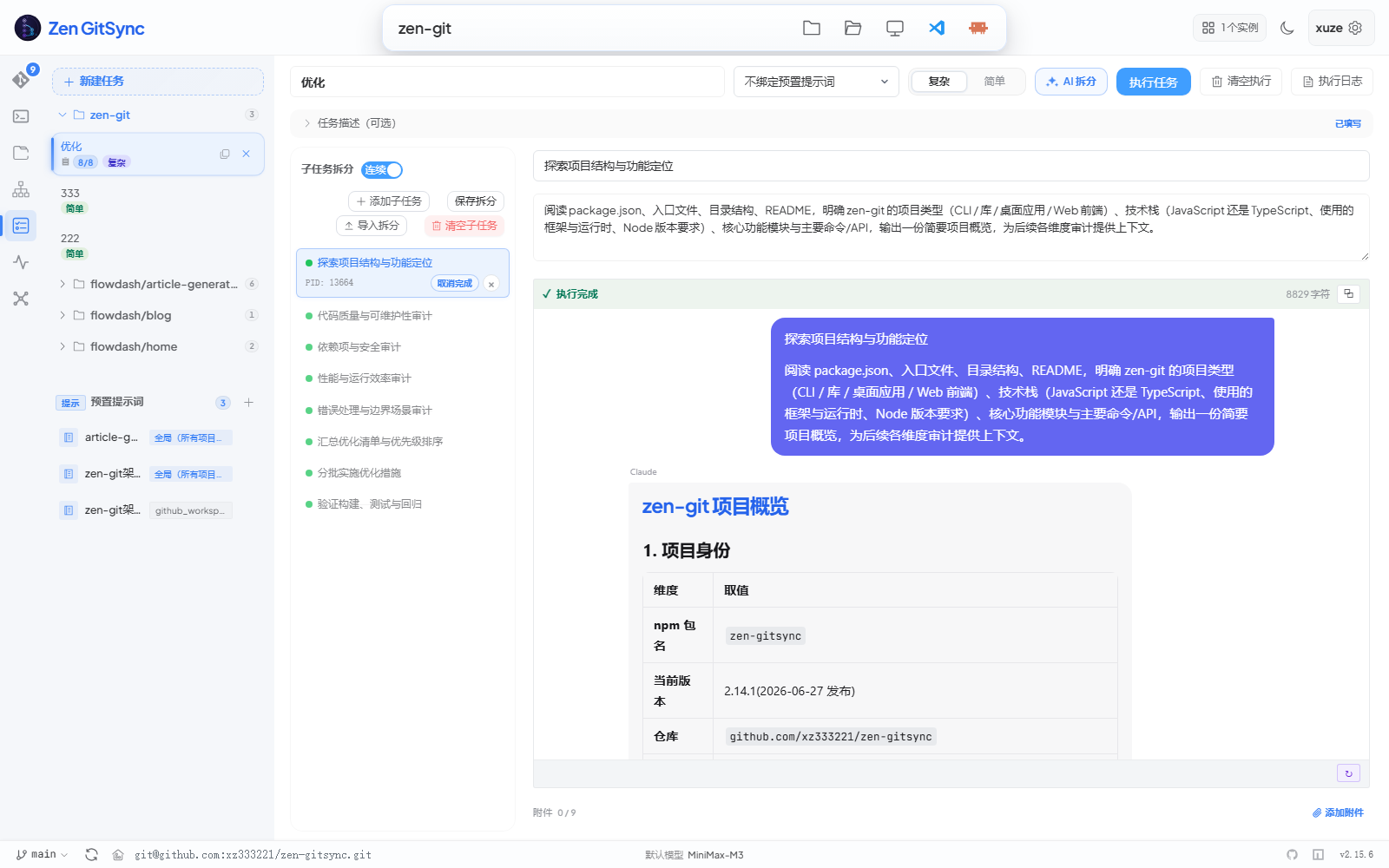Click the 清空执行 button
The image size is (1389, 868).
point(1241,82)
